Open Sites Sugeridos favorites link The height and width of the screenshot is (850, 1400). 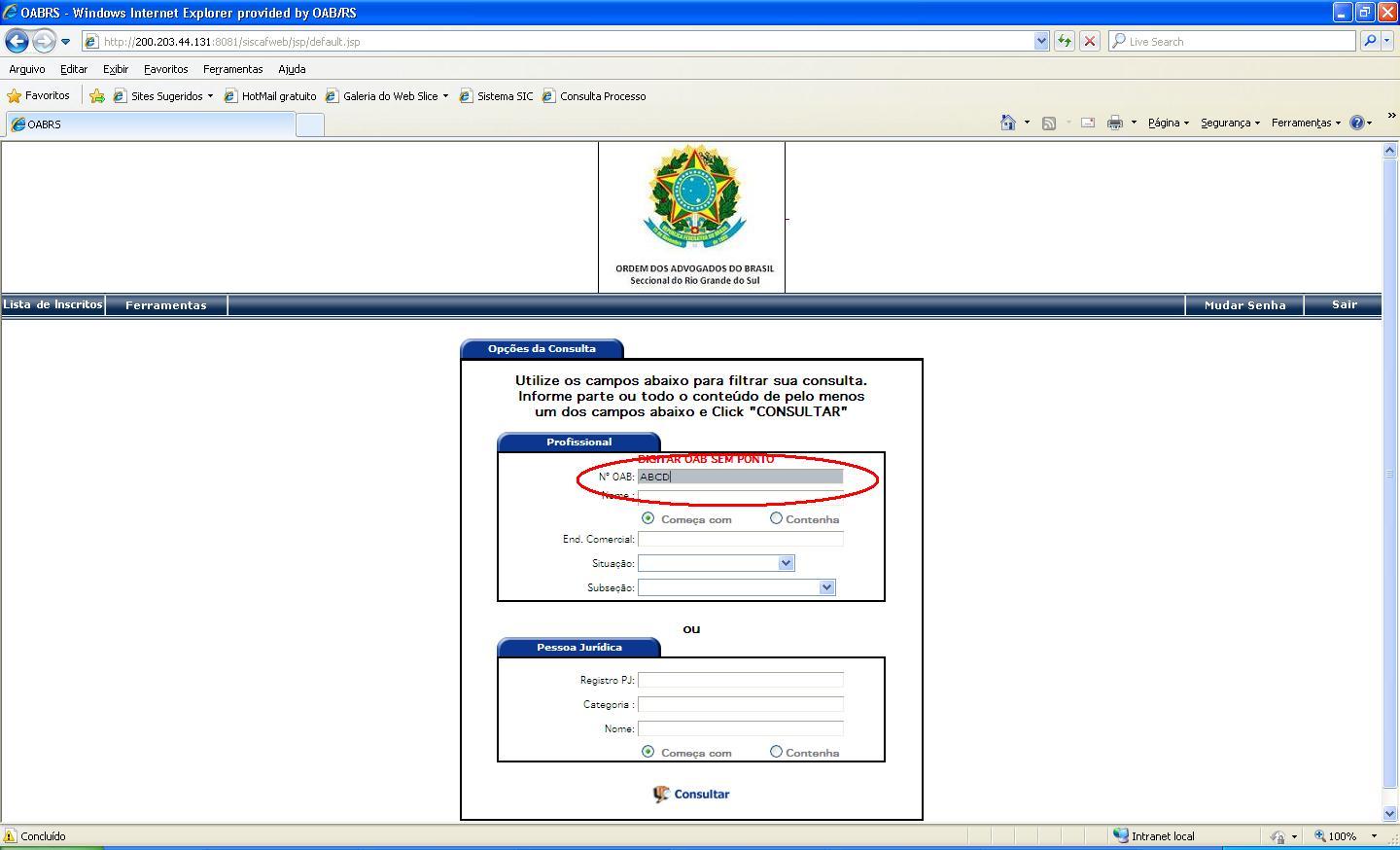(163, 96)
